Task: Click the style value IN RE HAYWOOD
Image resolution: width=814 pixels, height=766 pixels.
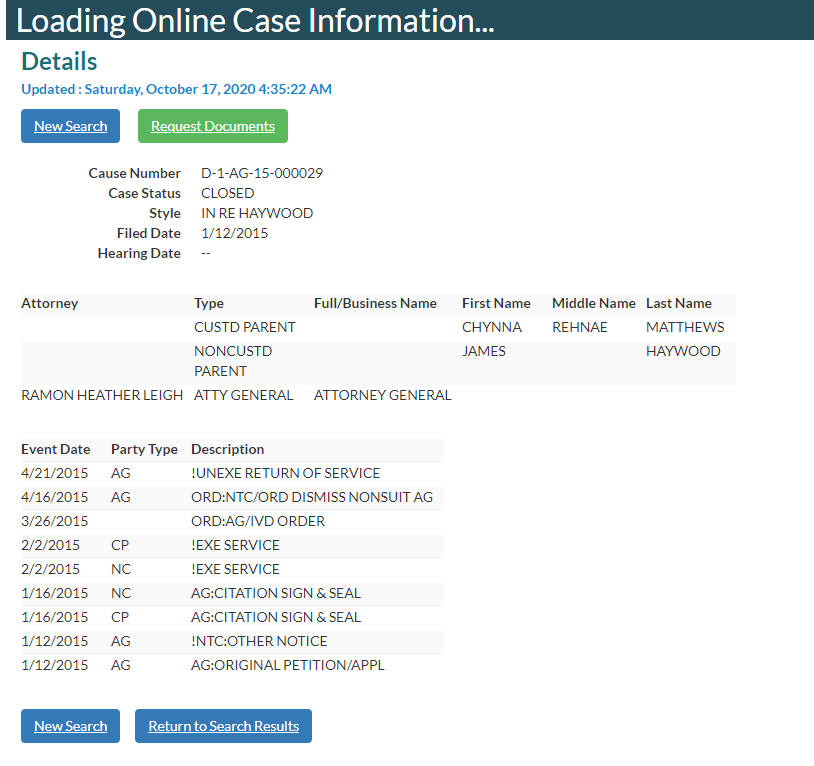Action: [x=257, y=213]
